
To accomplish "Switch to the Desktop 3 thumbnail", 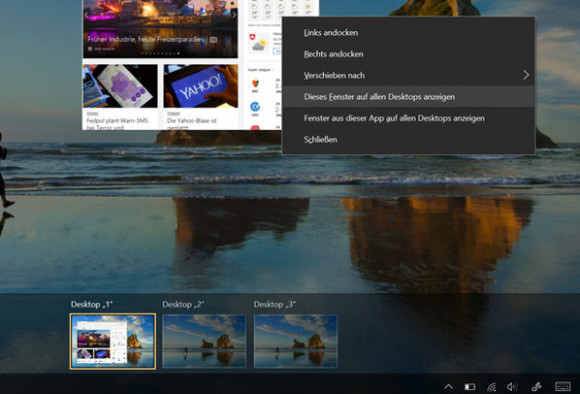I will [296, 341].
